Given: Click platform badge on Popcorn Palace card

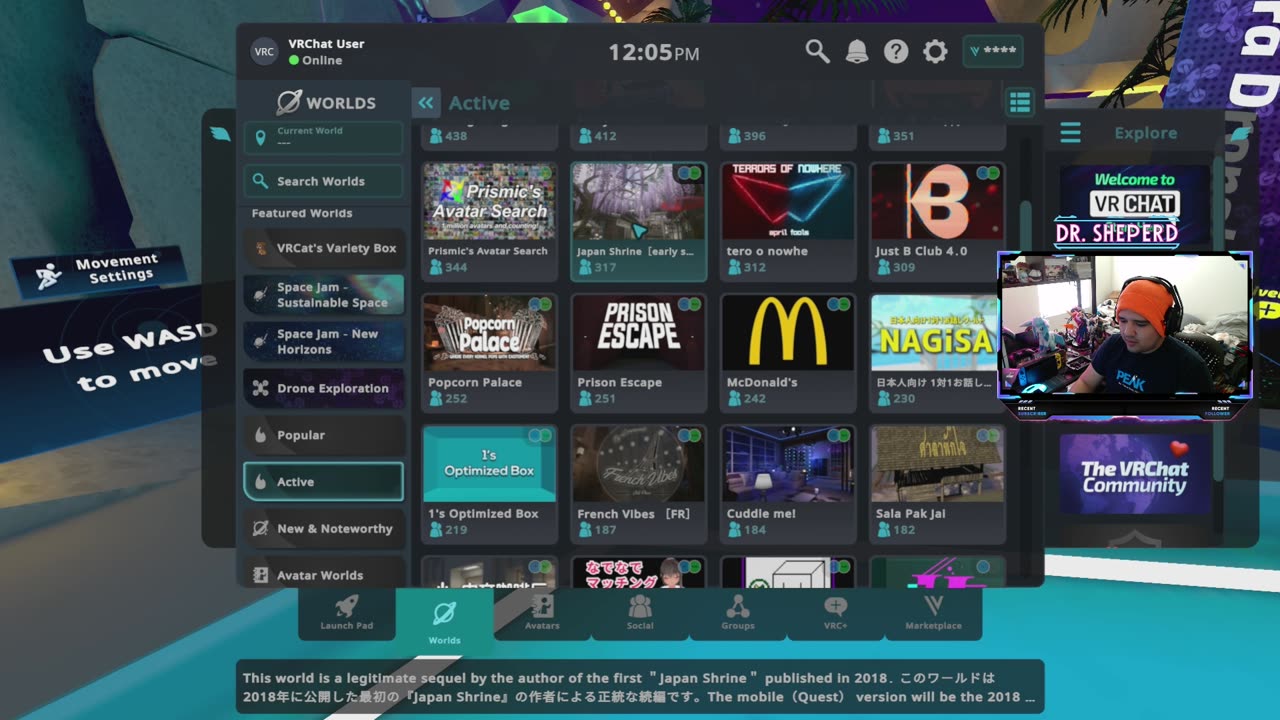Looking at the screenshot, I should [540, 304].
